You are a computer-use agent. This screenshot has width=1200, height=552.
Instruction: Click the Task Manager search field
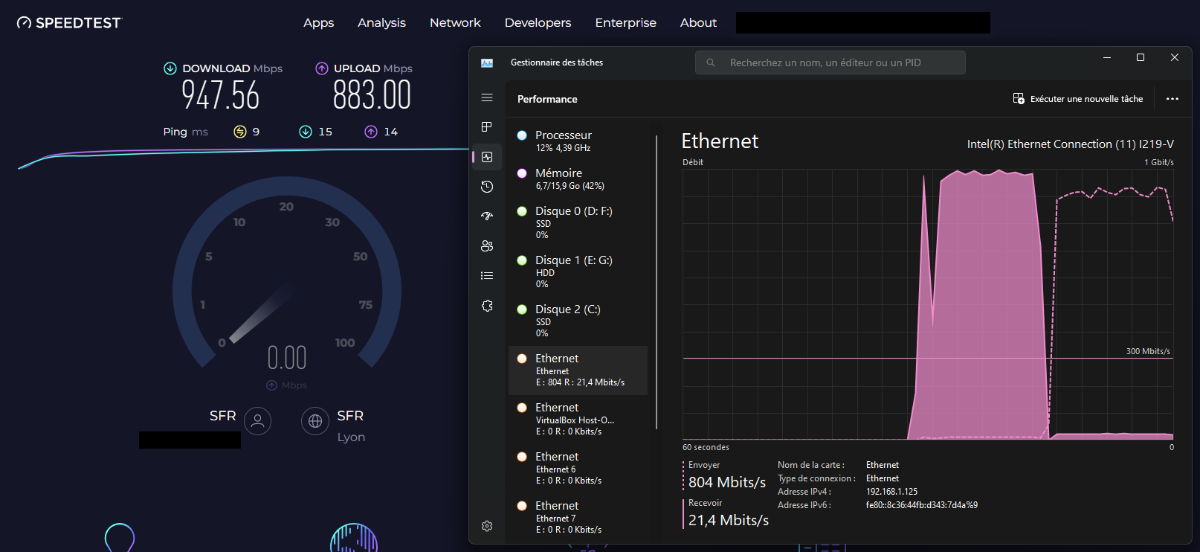(x=830, y=62)
